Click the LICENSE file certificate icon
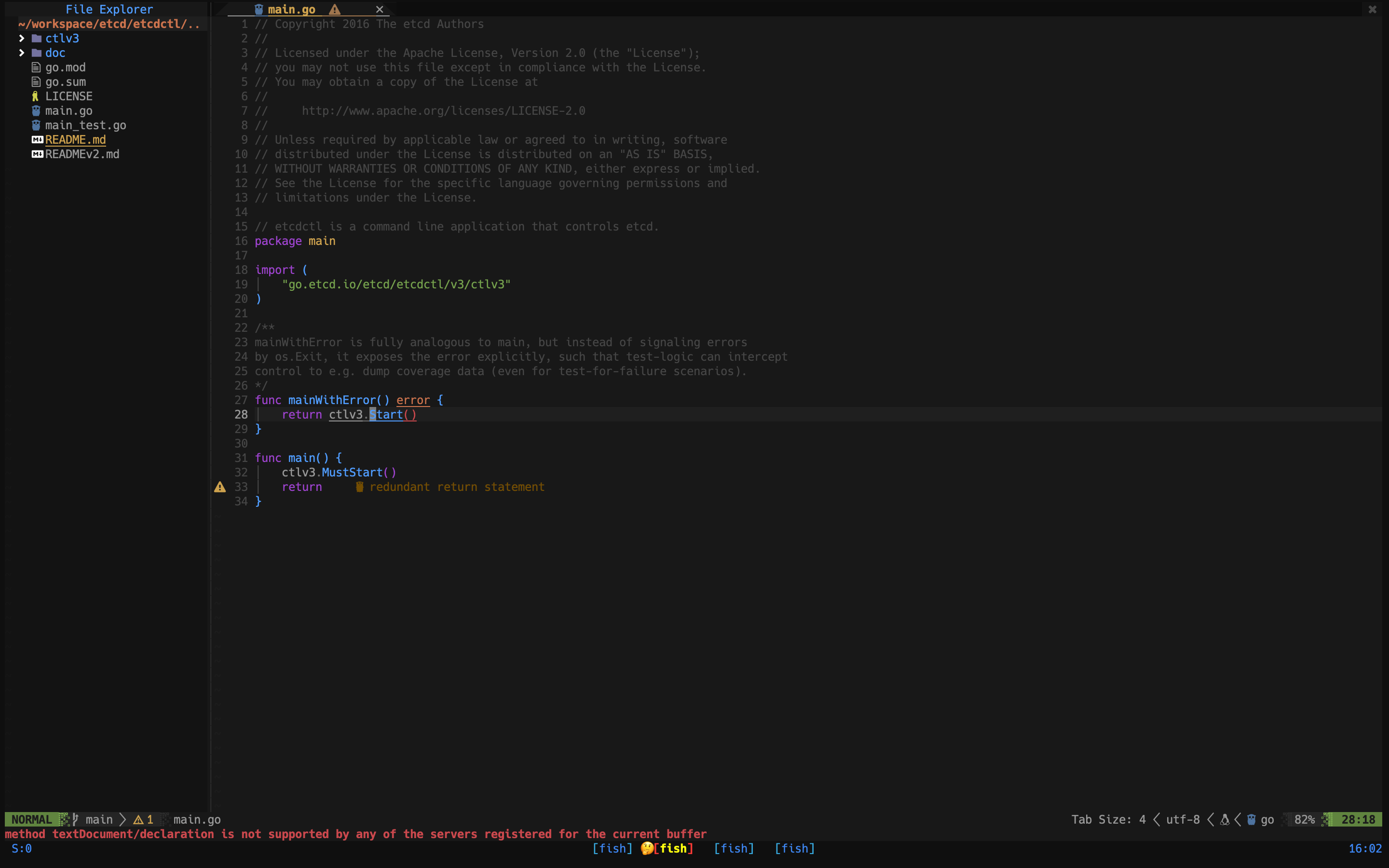 click(36, 96)
